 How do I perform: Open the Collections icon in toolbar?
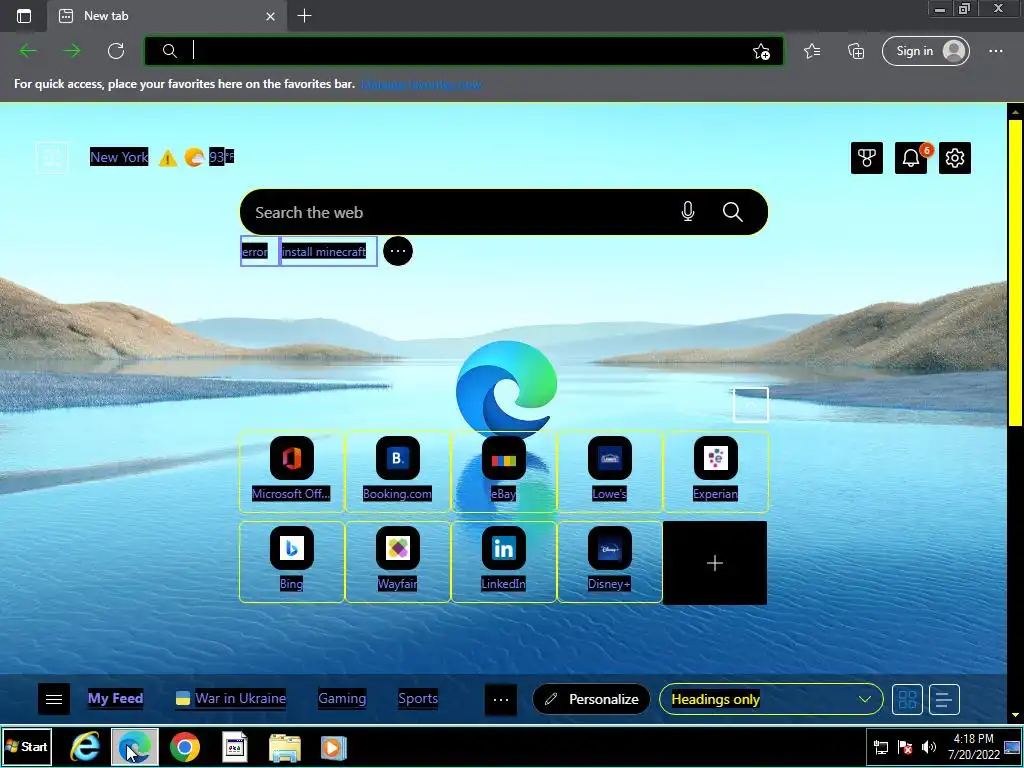[x=856, y=51]
